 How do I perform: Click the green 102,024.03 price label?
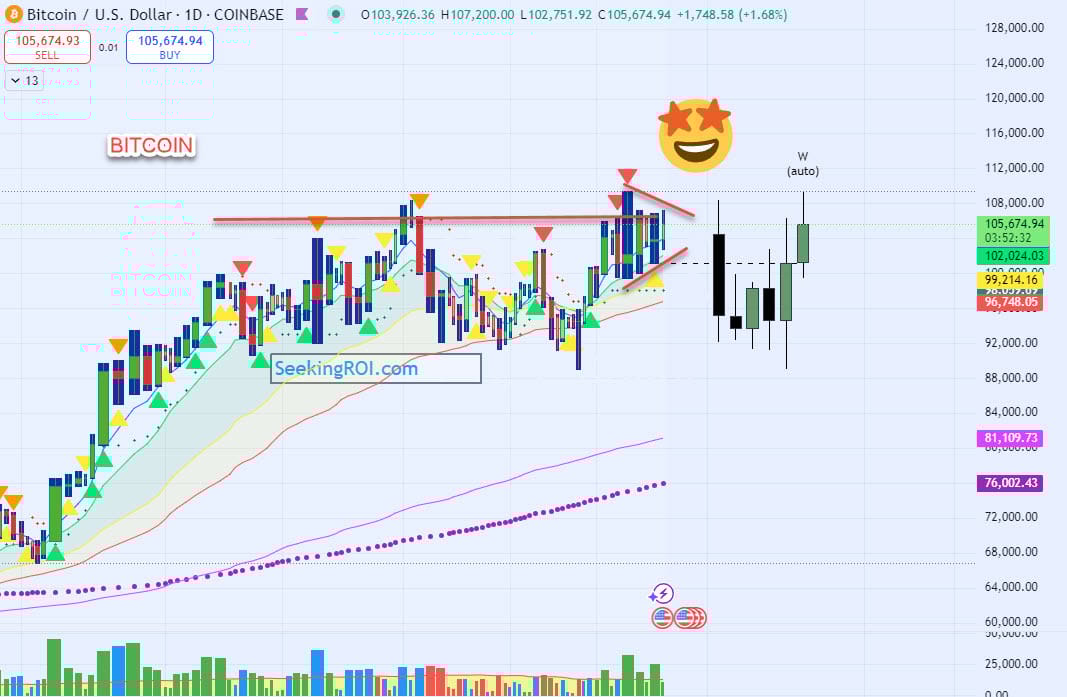[1013, 256]
